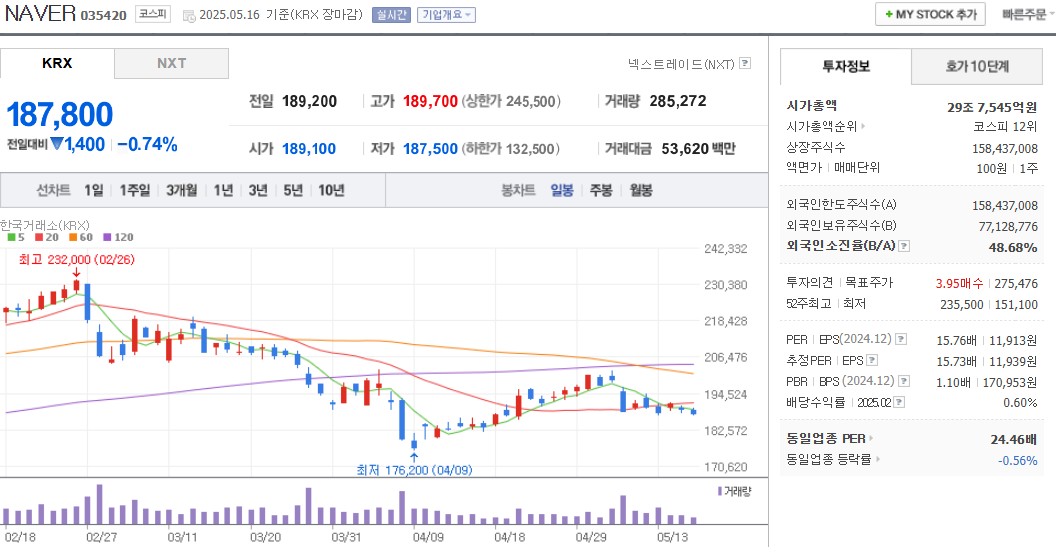Click the 시가총액 value 29조 7,545억원

992,107
